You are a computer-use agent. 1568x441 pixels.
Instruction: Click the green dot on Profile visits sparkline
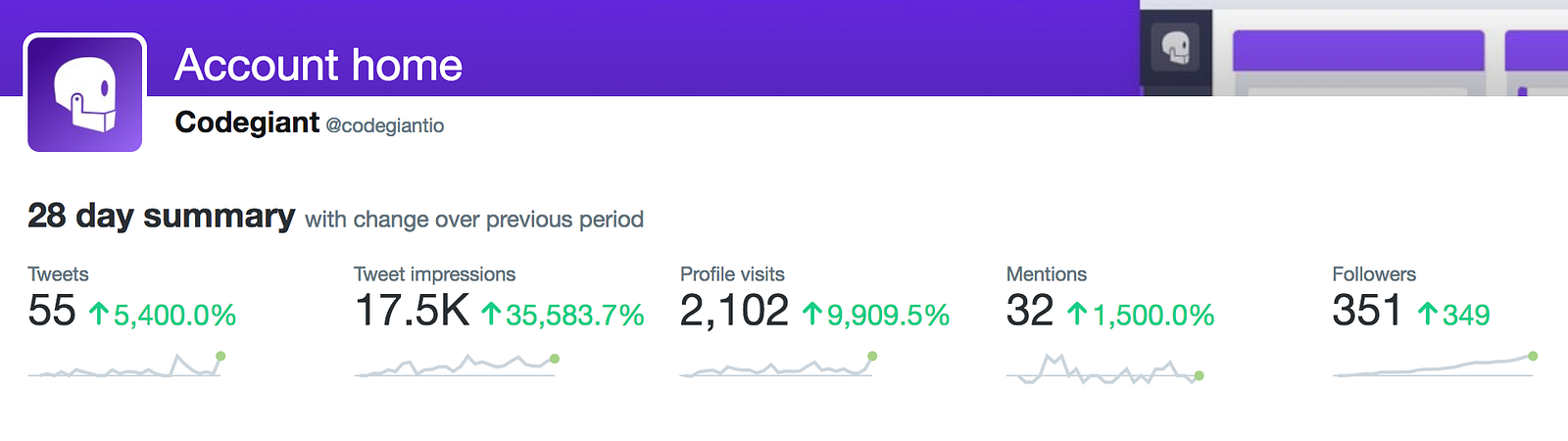tap(872, 356)
